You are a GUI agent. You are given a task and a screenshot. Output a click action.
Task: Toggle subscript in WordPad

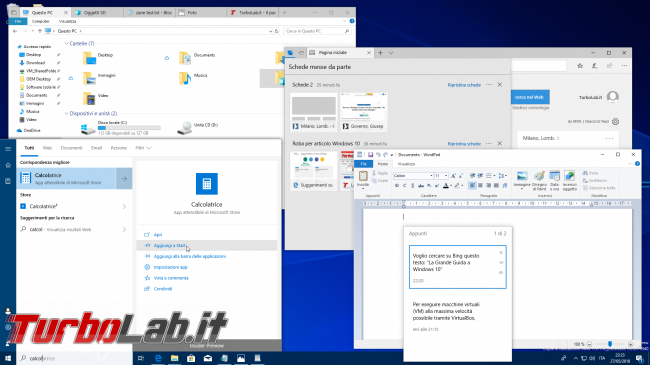click(429, 185)
